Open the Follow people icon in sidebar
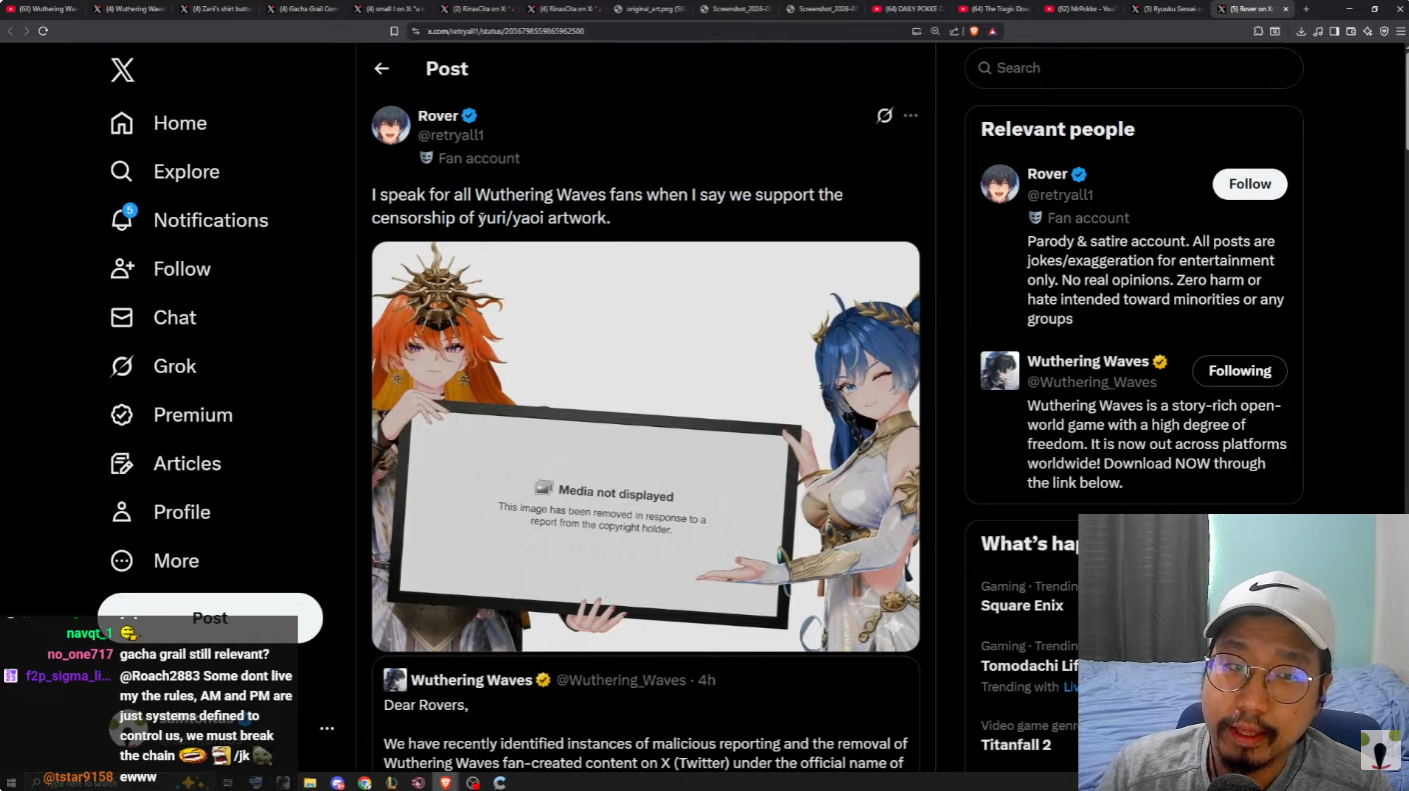This screenshot has height=791, width=1409. (122, 268)
